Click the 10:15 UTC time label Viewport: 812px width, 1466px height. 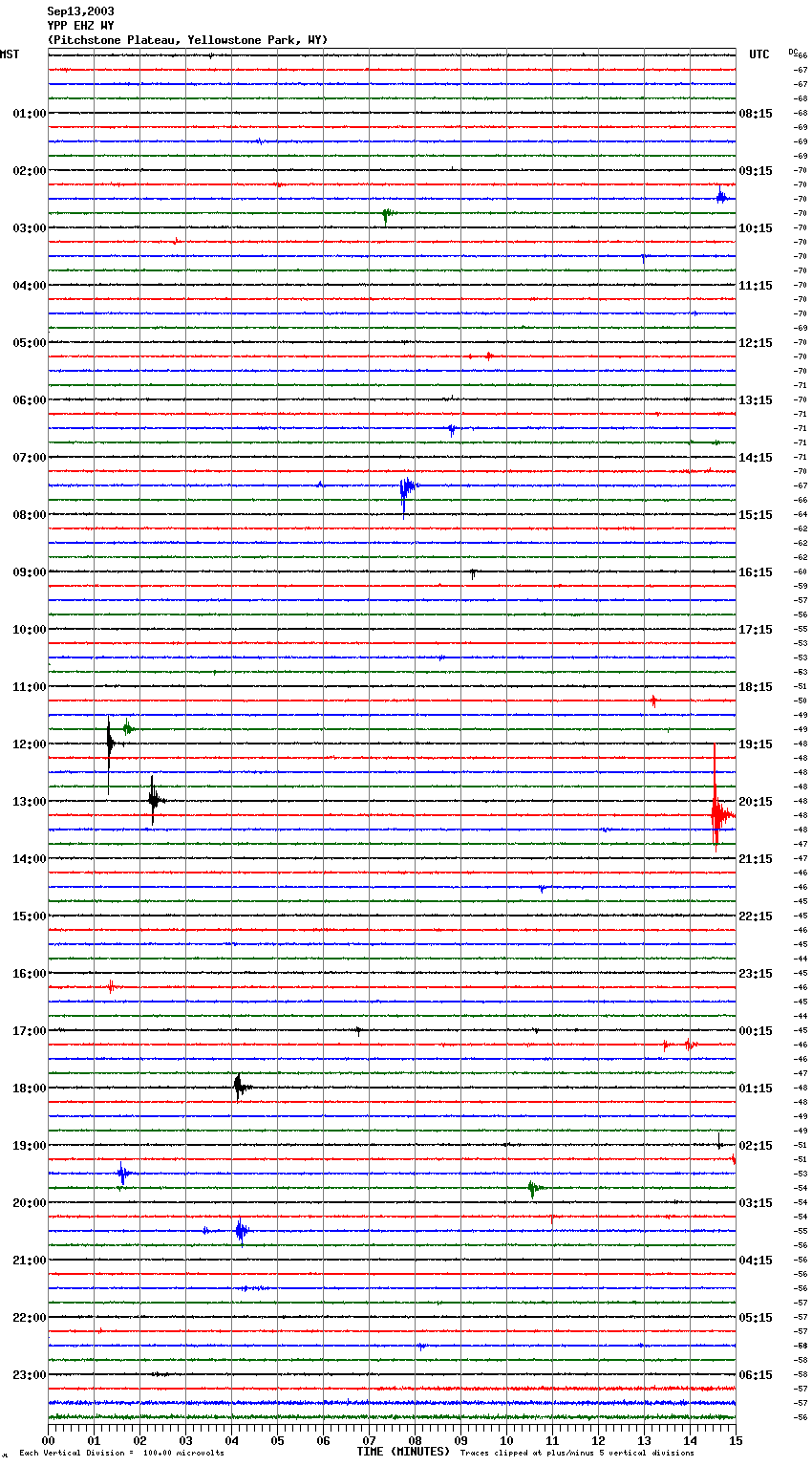click(756, 228)
